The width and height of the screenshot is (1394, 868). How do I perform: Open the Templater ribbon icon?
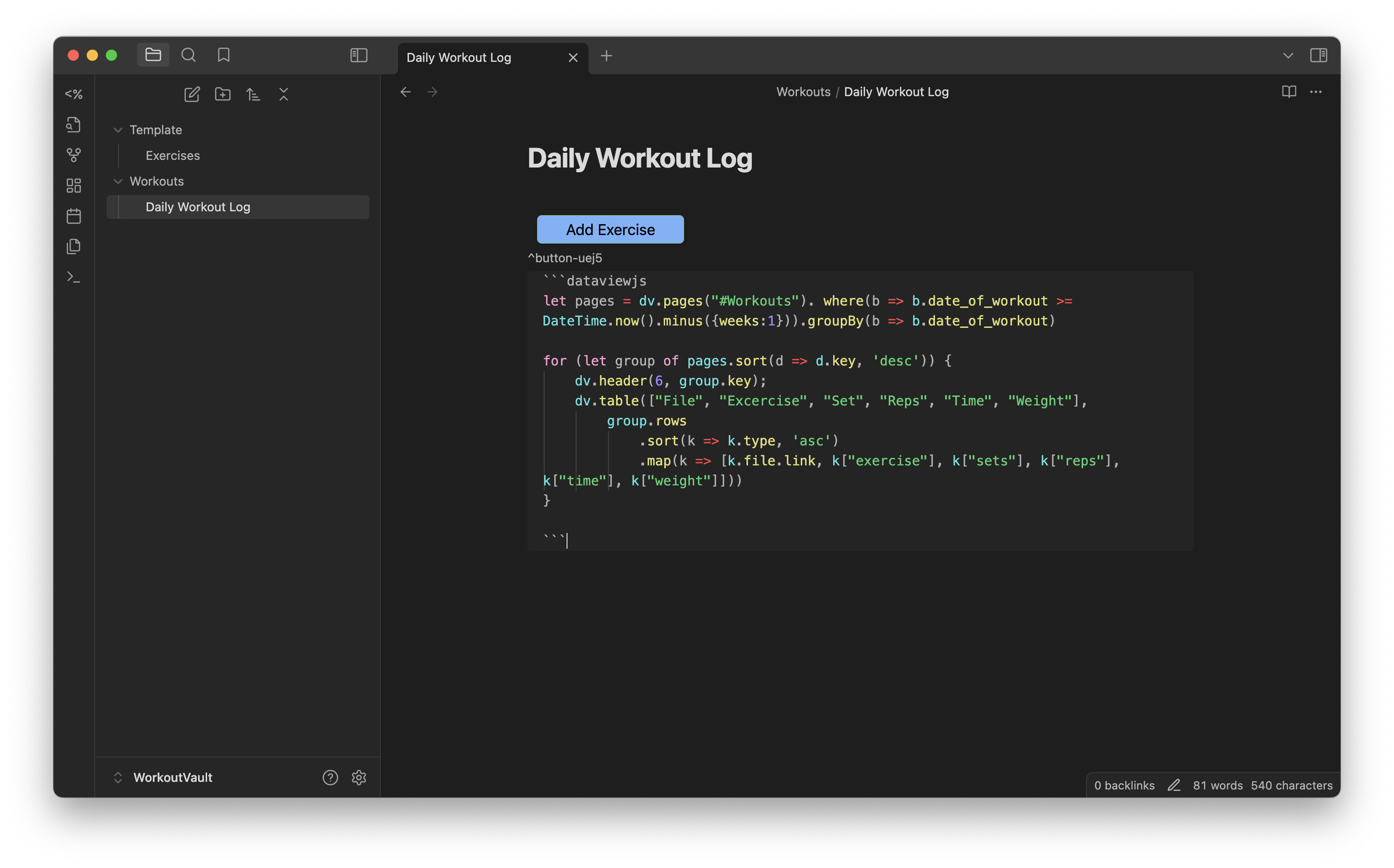(x=73, y=94)
